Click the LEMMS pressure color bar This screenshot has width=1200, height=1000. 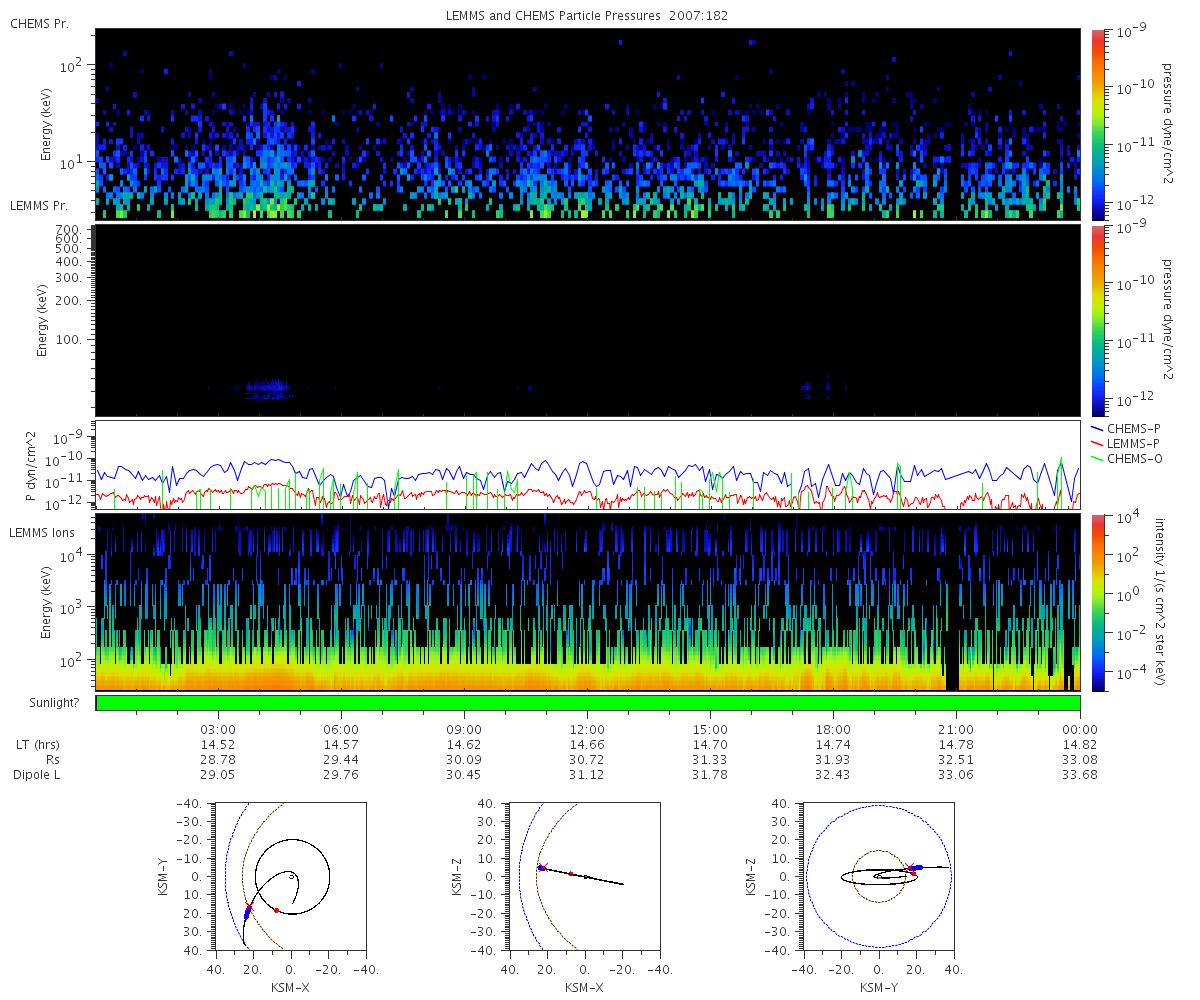click(x=1097, y=320)
